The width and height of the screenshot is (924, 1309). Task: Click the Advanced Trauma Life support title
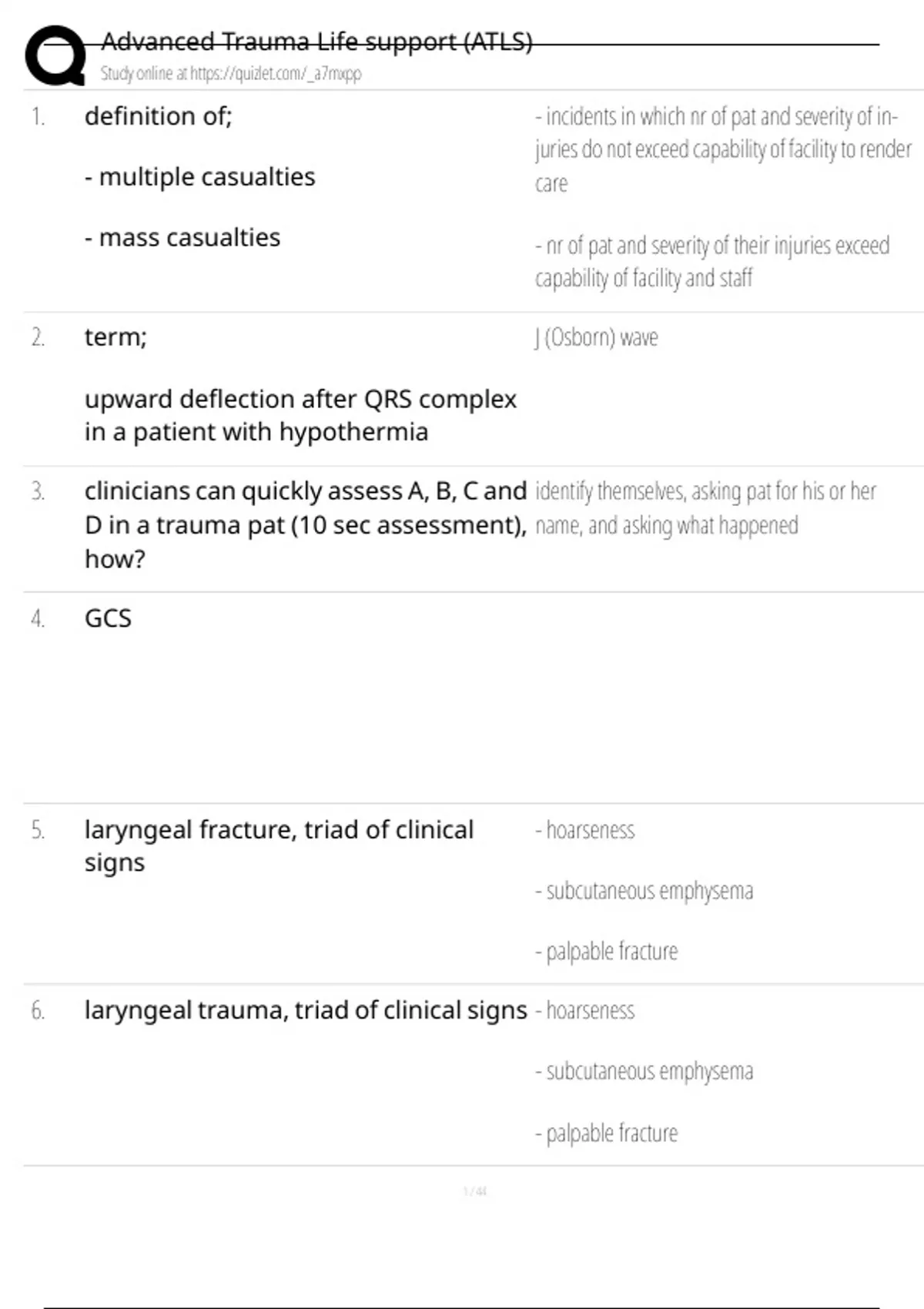coord(316,41)
